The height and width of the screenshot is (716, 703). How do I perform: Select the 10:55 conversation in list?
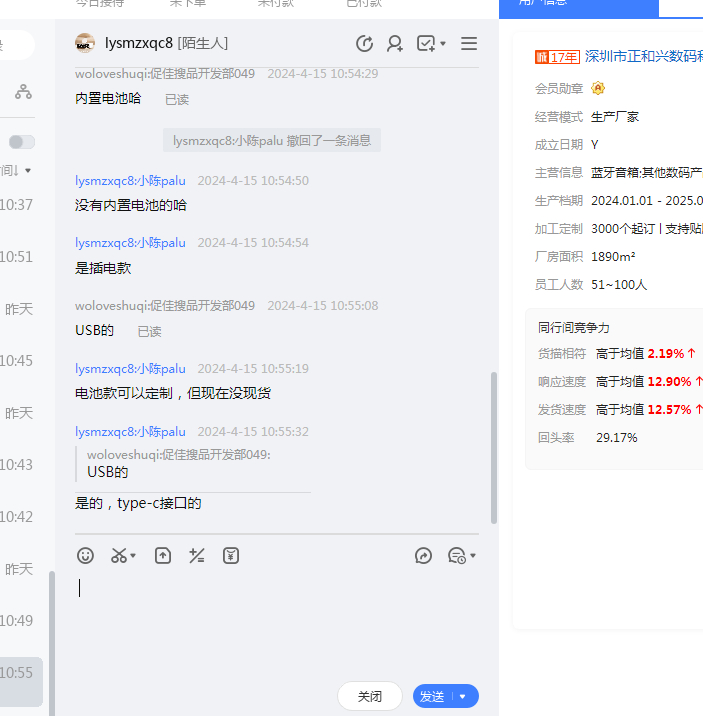[21, 682]
